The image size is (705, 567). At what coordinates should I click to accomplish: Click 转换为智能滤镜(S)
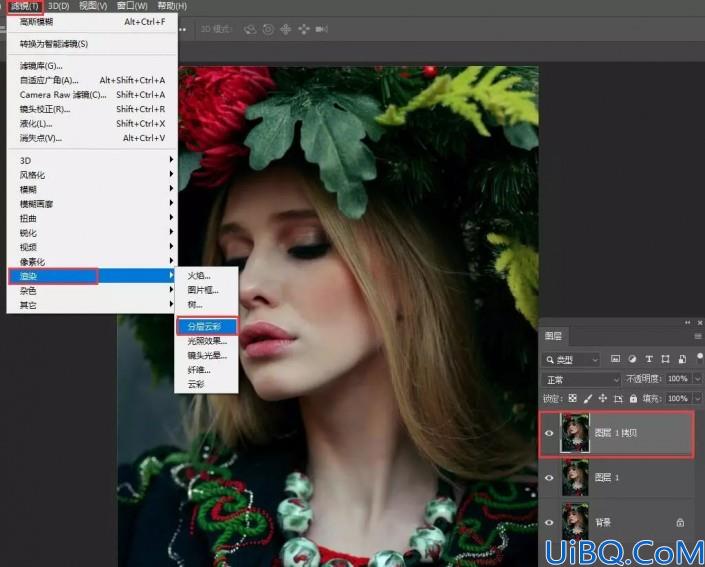pyautogui.click(x=92, y=44)
